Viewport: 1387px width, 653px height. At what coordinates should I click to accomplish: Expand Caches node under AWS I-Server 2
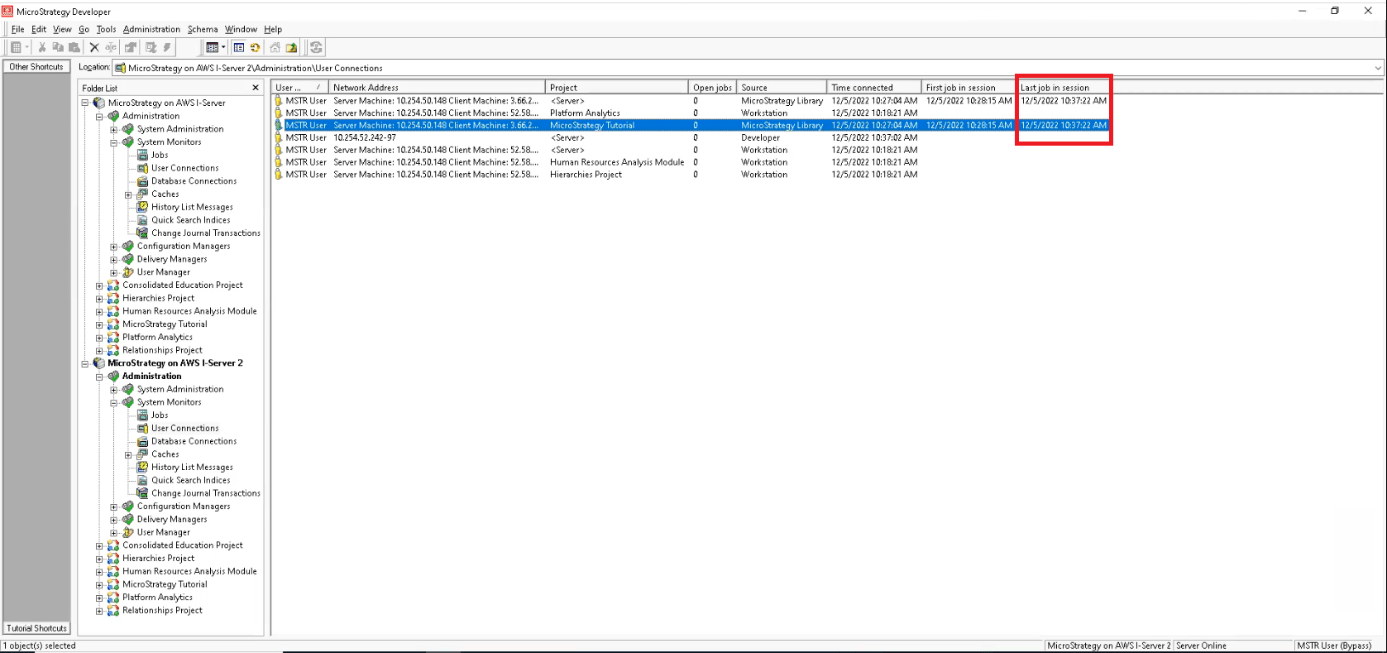click(x=128, y=454)
